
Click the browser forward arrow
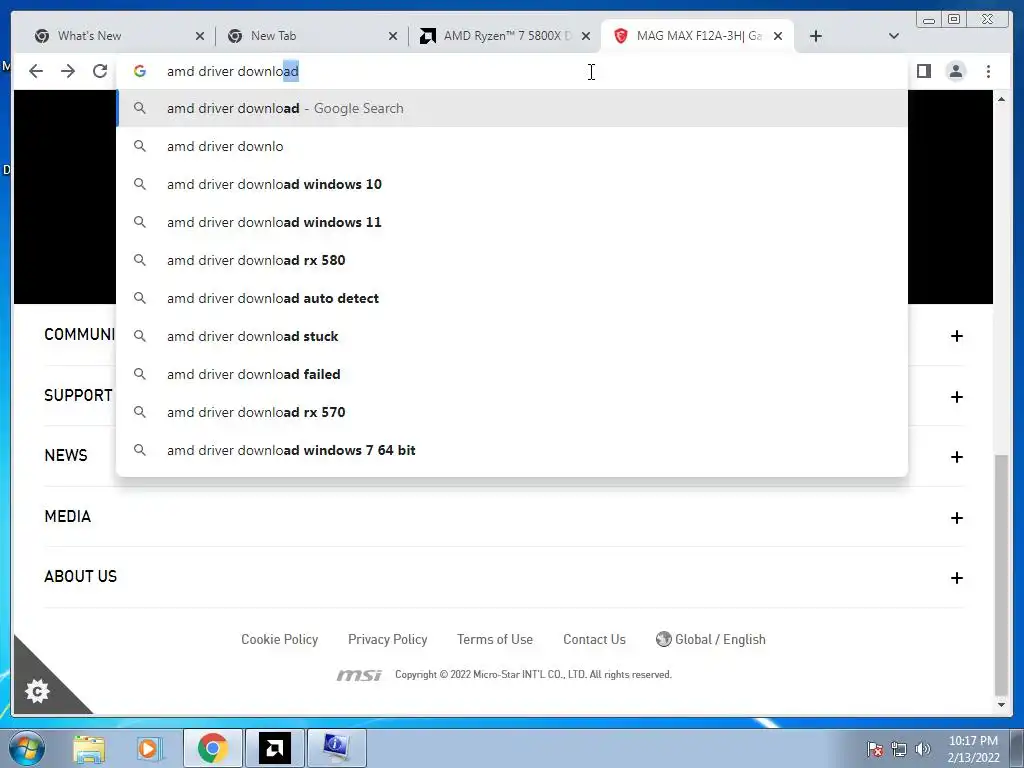click(x=68, y=71)
